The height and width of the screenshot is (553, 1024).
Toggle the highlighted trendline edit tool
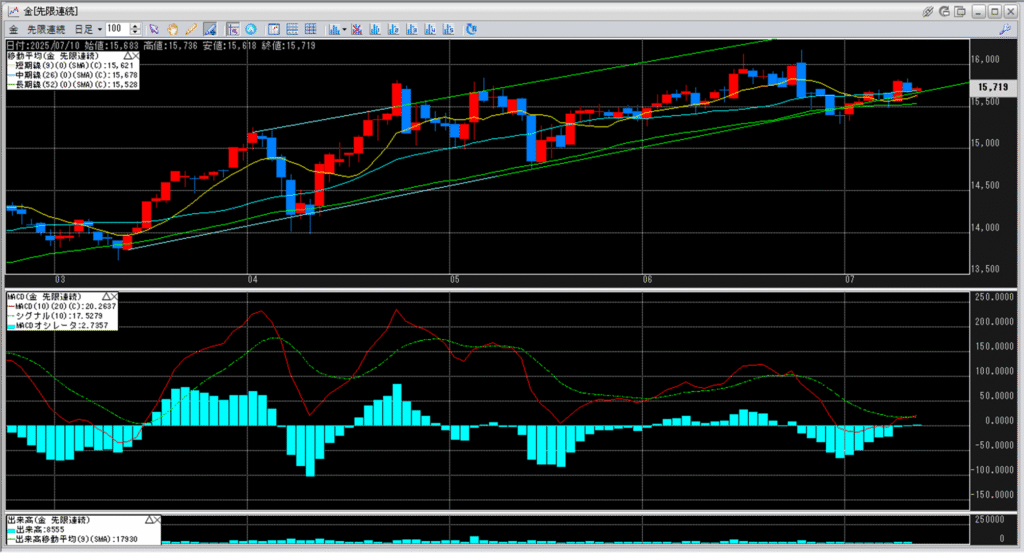click(210, 29)
